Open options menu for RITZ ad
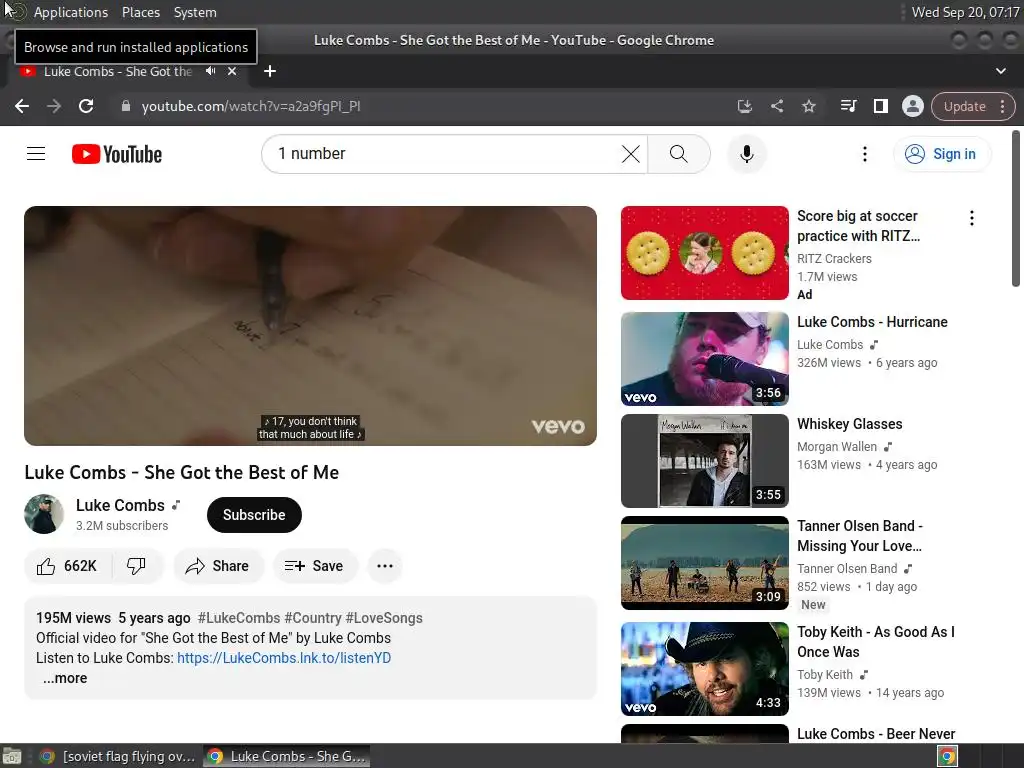 tap(972, 218)
